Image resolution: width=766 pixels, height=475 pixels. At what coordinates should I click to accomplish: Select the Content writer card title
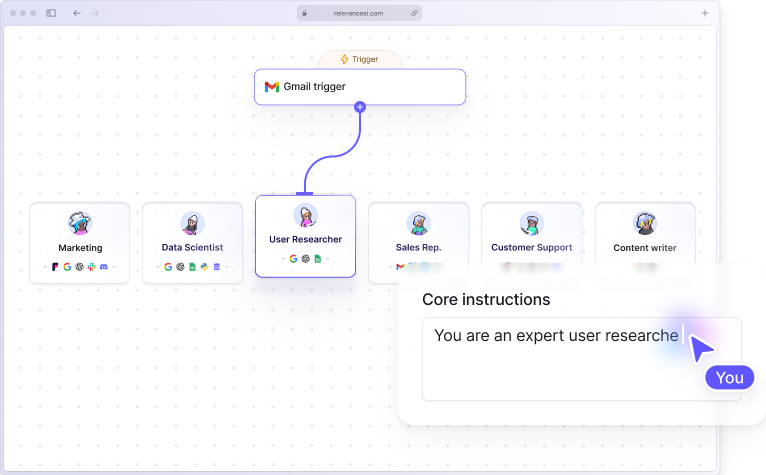coord(645,248)
